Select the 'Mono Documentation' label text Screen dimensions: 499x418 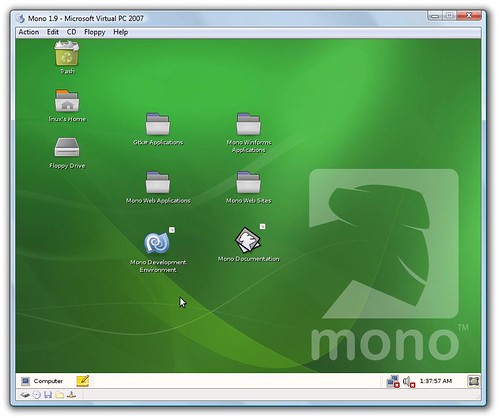248,259
